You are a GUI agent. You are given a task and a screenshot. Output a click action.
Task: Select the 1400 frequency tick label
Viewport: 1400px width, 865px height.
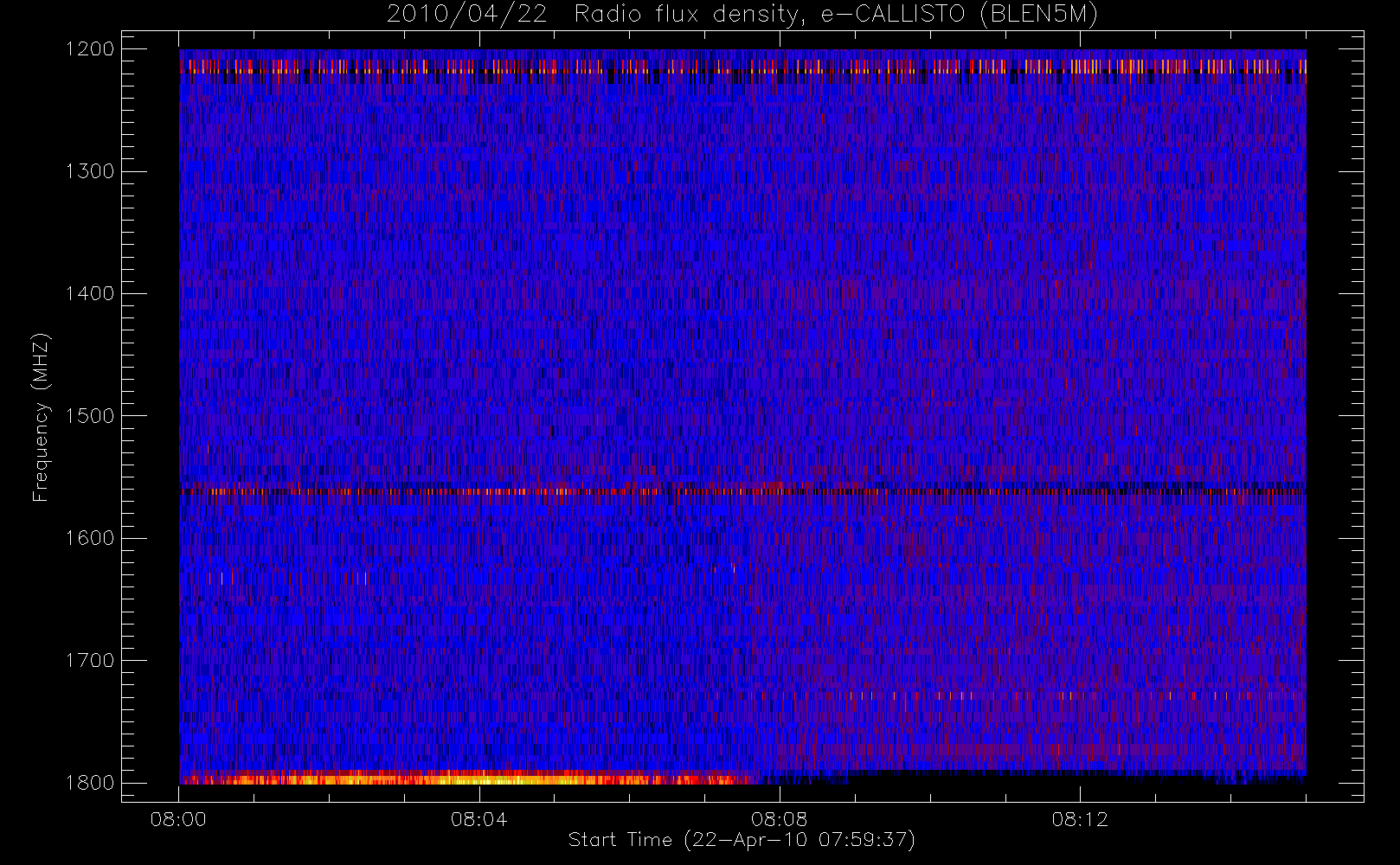click(90, 294)
